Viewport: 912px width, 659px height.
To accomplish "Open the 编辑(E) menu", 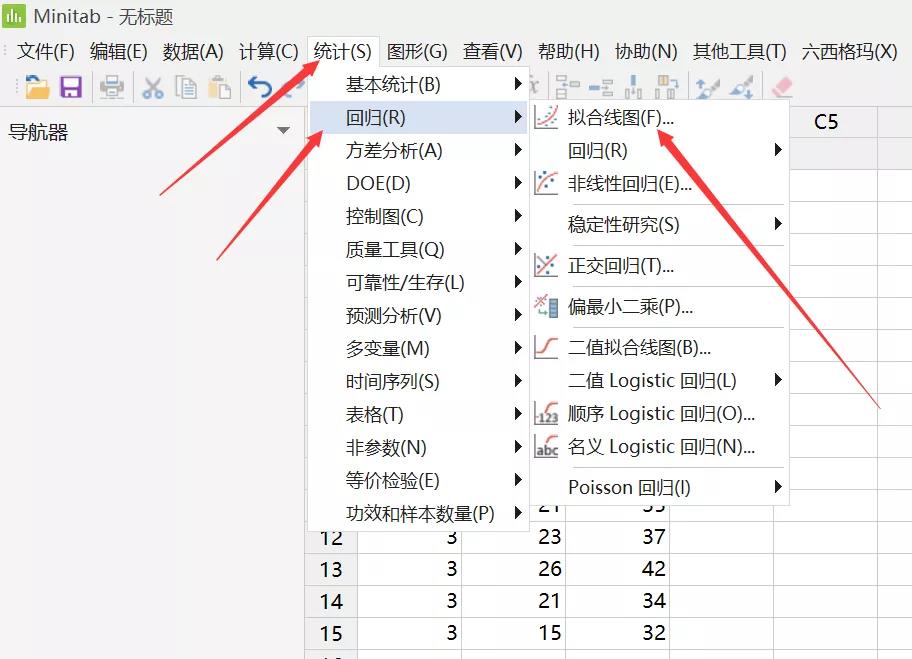I will point(119,52).
